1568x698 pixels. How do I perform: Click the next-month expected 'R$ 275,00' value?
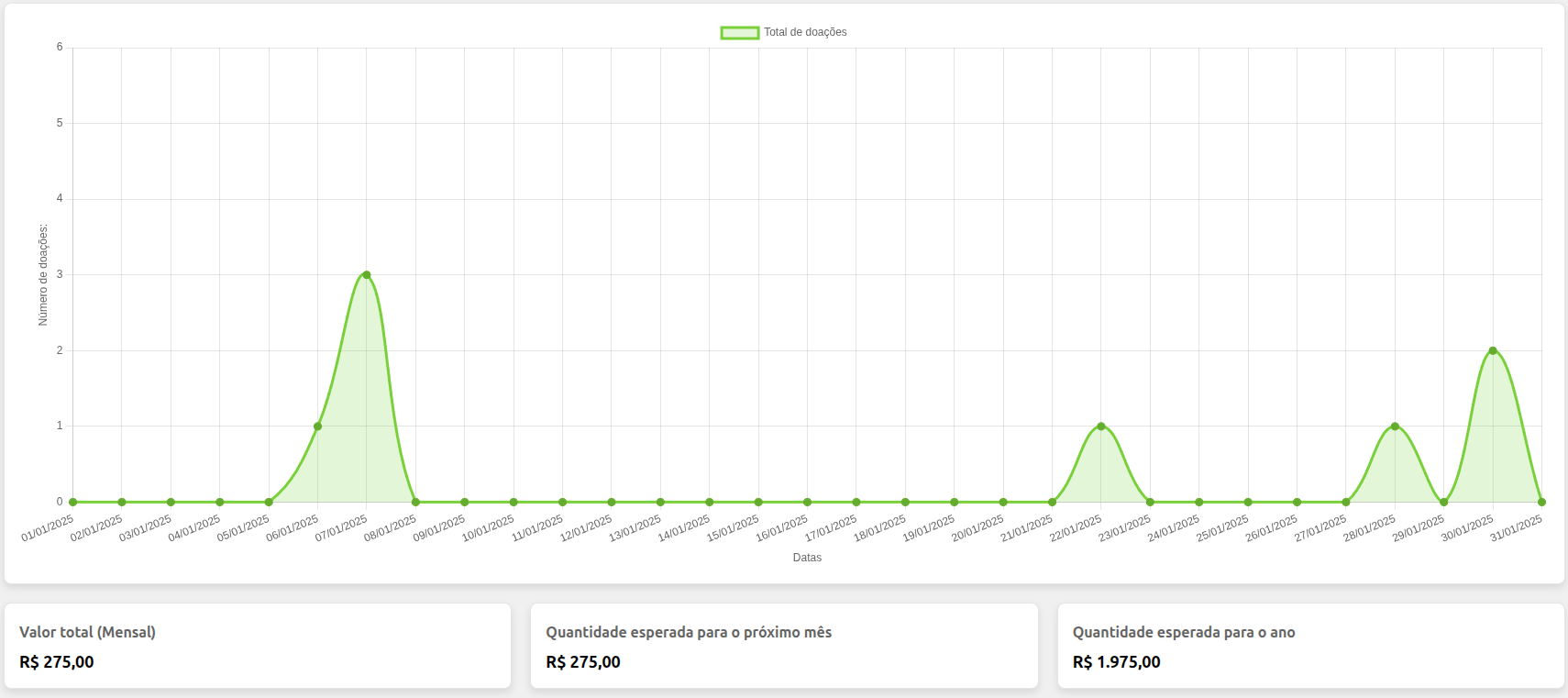coord(583,661)
